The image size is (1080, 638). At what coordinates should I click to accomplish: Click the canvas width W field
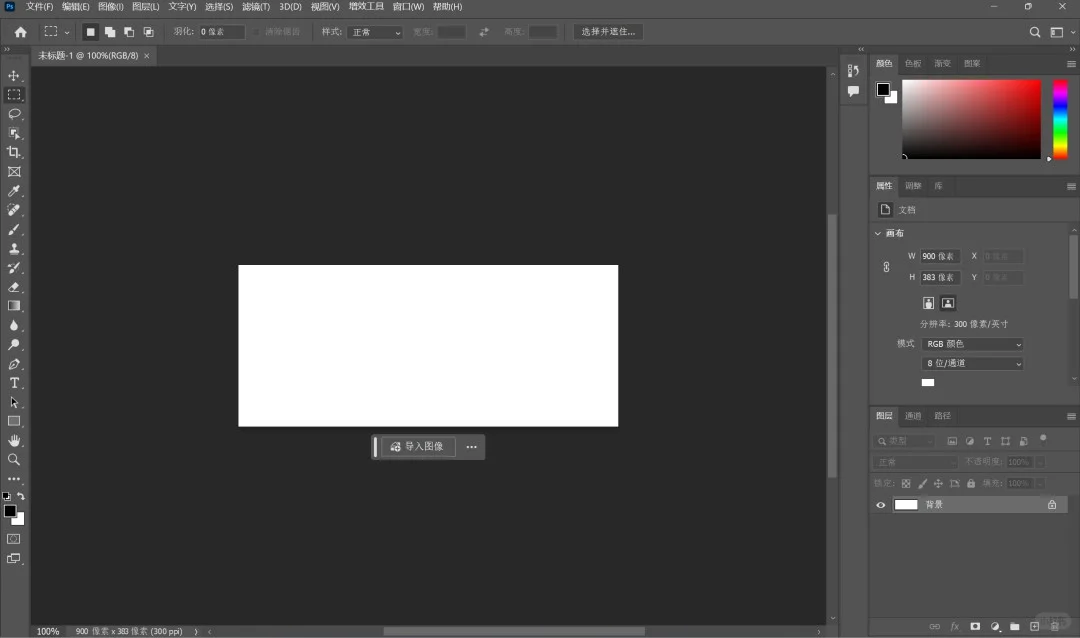tap(939, 256)
